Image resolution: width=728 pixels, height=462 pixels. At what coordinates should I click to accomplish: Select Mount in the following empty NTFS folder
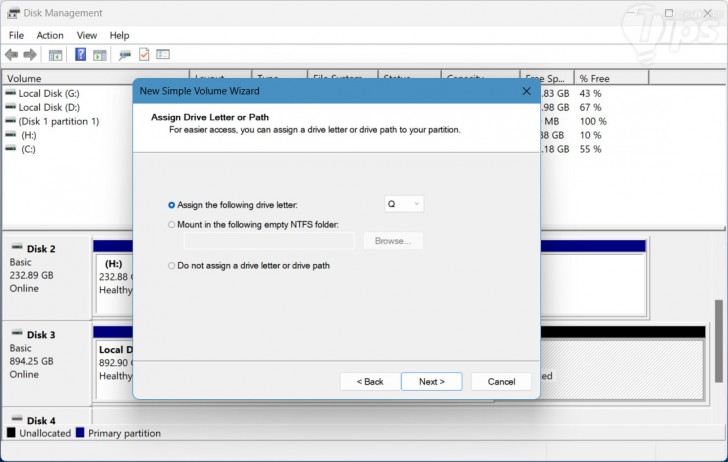[171, 225]
